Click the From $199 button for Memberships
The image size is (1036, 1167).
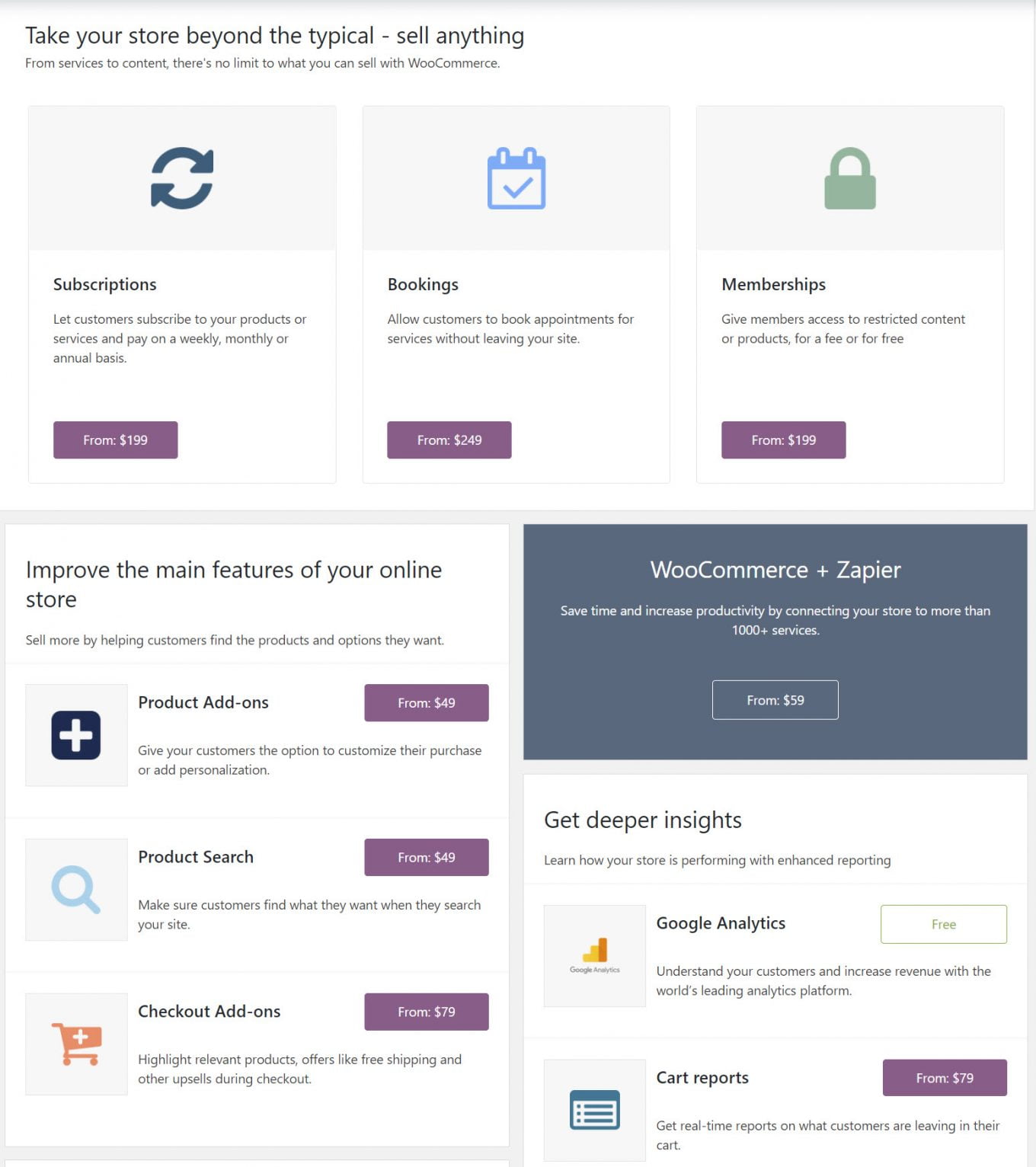tap(783, 440)
